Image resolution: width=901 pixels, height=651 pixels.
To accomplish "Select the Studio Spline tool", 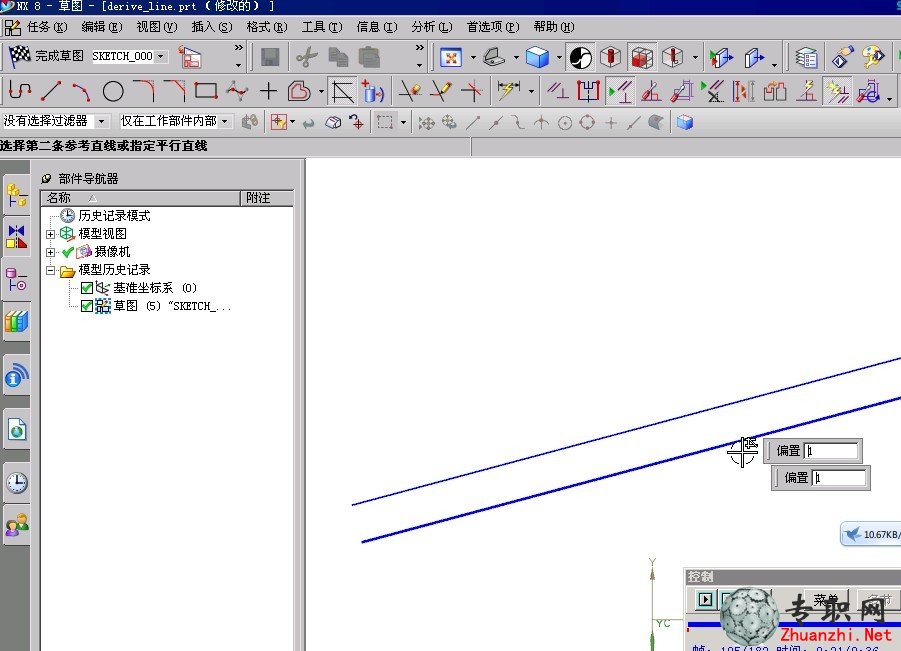I will tap(237, 91).
